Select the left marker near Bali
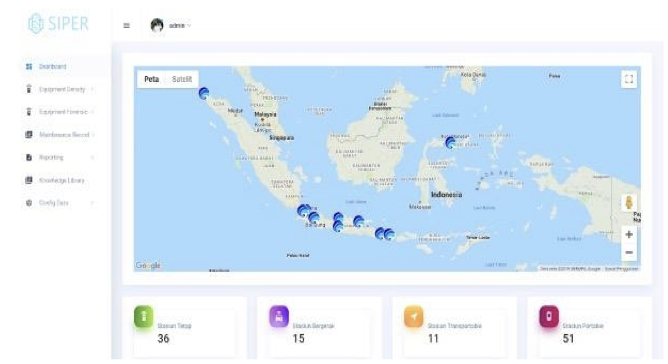 click(380, 233)
